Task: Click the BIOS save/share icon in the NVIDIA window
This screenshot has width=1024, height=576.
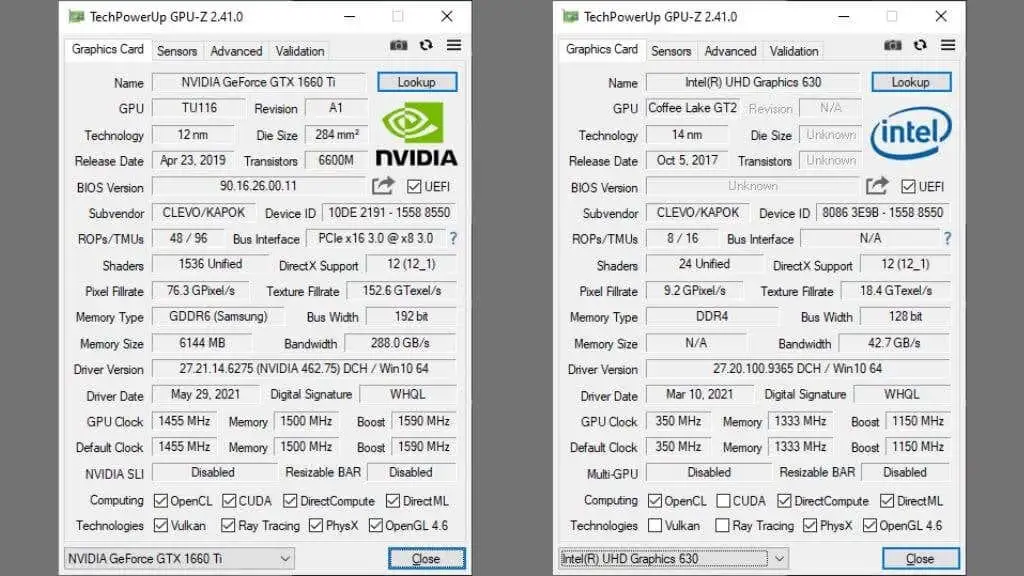Action: [383, 186]
